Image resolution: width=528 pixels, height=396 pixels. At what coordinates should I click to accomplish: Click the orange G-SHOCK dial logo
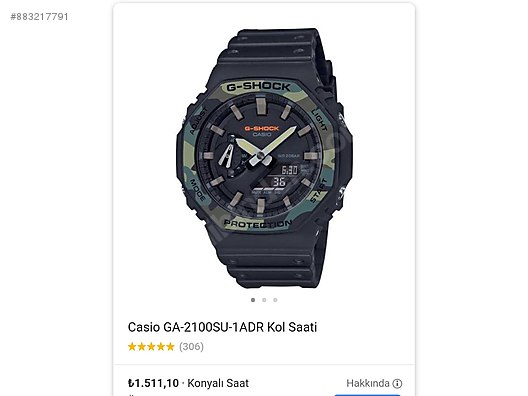[x=262, y=128]
